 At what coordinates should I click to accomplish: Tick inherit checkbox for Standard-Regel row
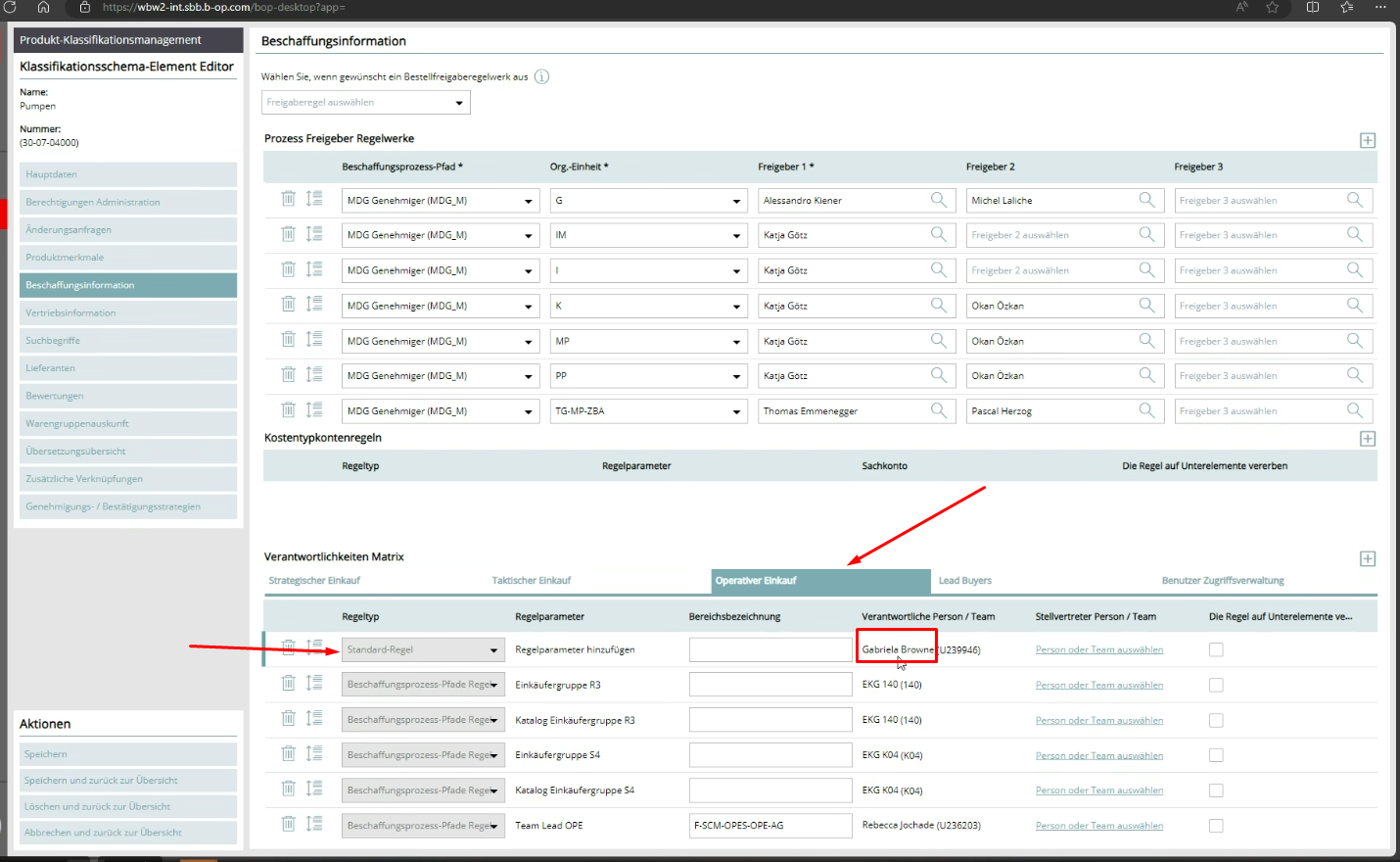1216,649
